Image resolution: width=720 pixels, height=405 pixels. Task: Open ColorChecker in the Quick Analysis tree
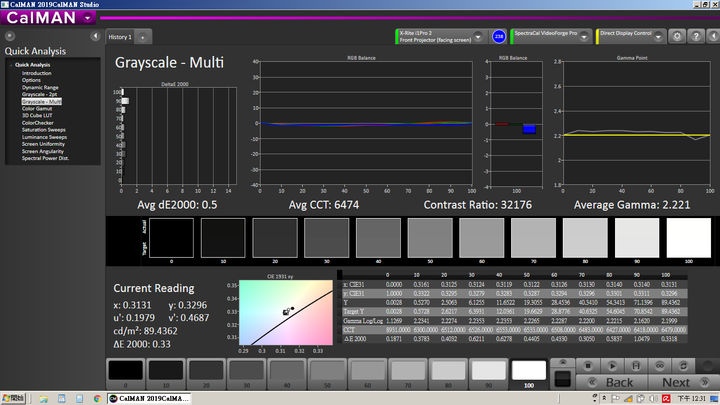(x=38, y=123)
